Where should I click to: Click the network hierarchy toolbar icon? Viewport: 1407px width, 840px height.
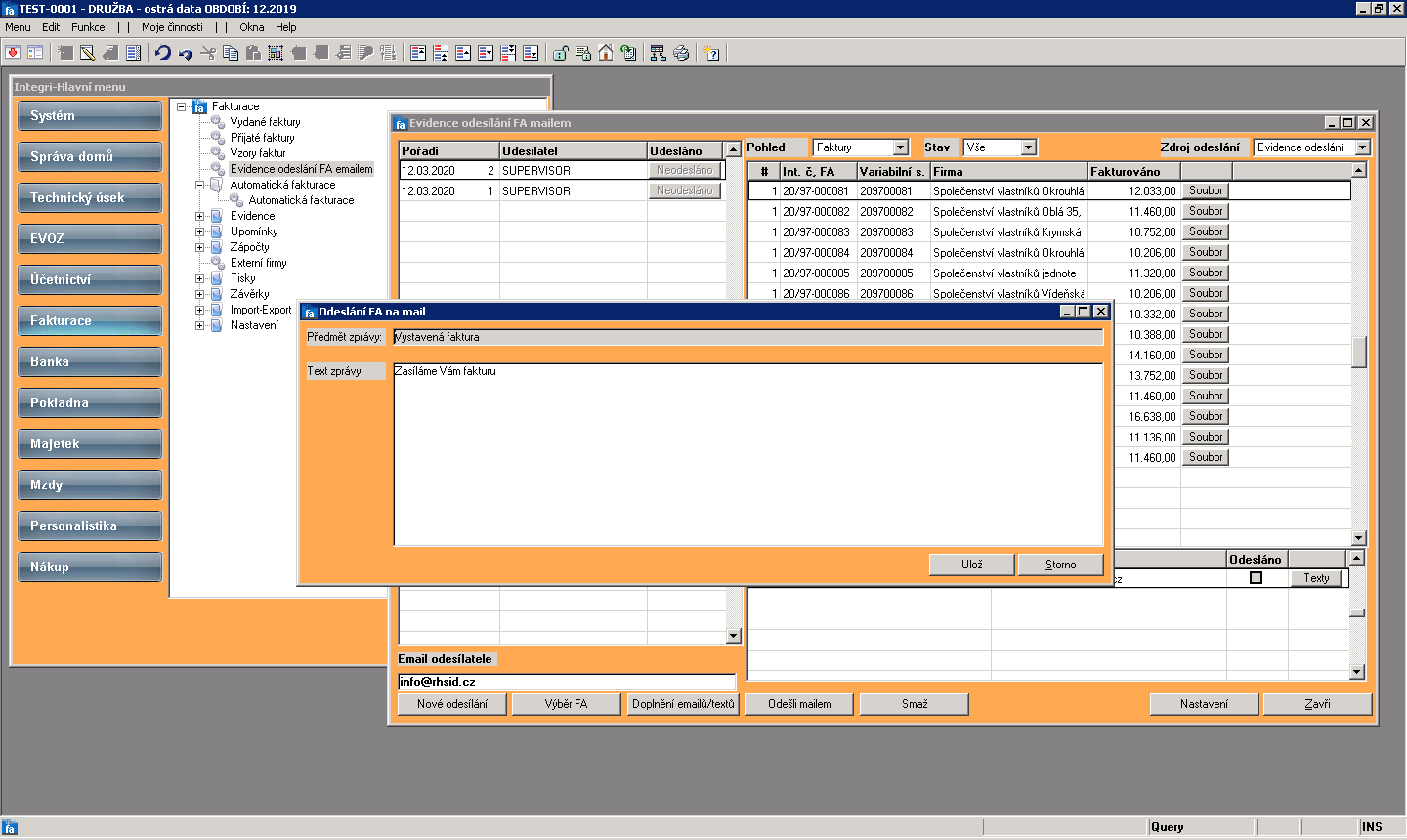[x=659, y=53]
